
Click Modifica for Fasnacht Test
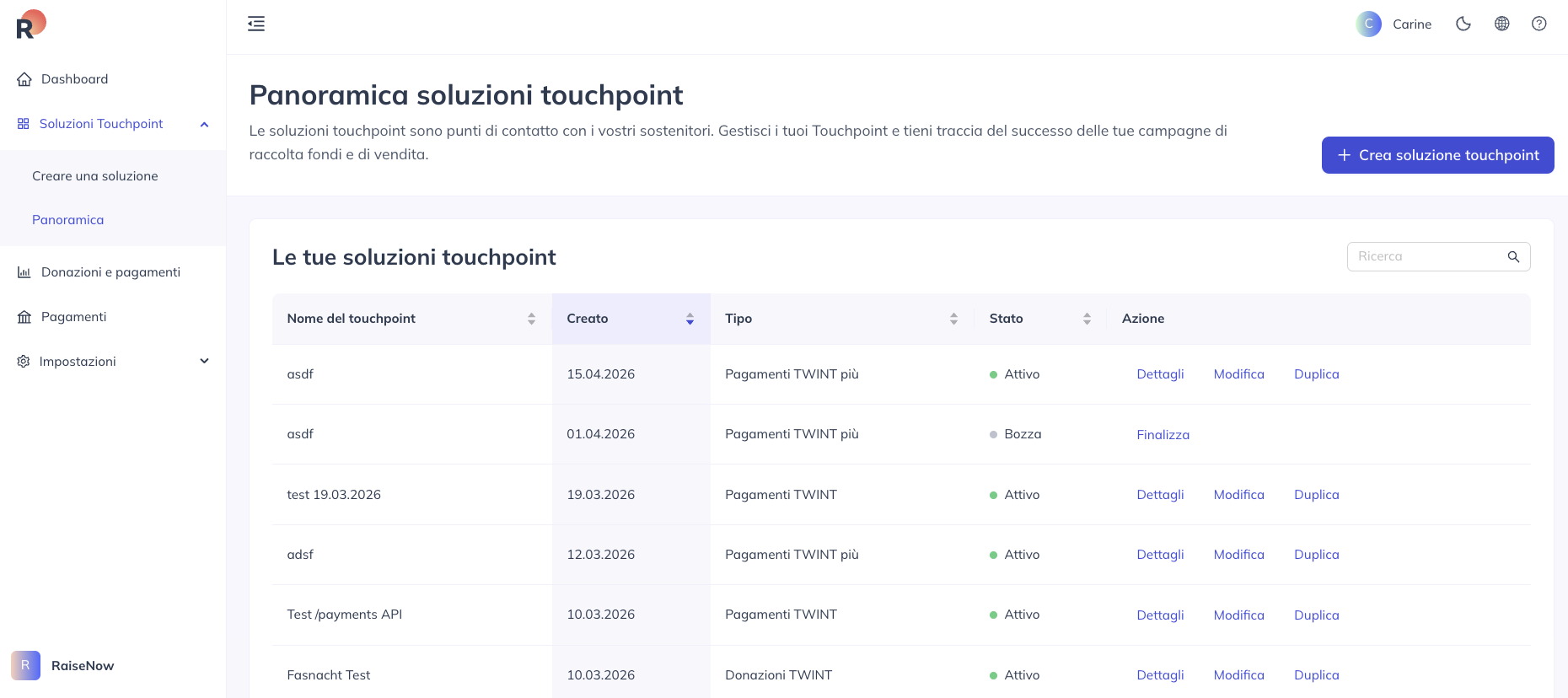click(1238, 675)
